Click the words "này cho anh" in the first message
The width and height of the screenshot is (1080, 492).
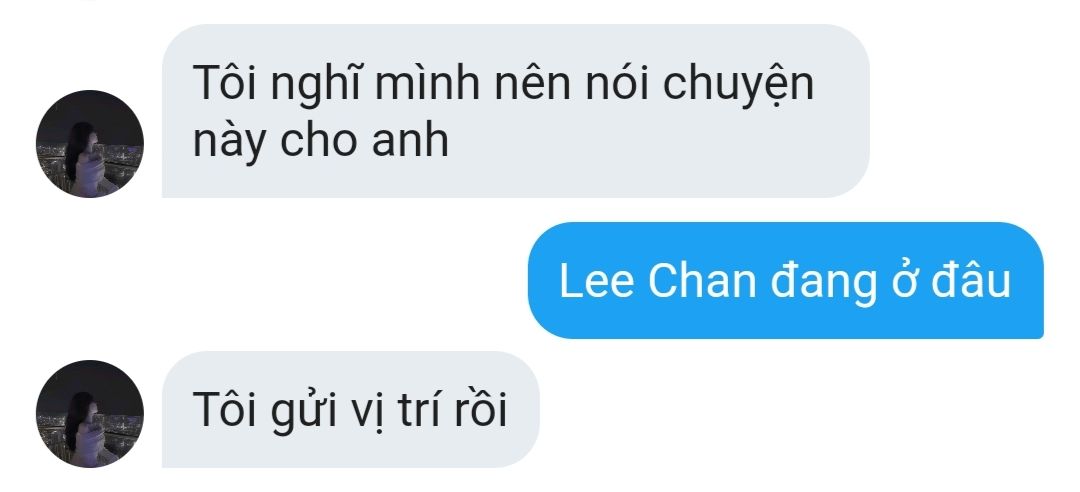click(x=320, y=141)
